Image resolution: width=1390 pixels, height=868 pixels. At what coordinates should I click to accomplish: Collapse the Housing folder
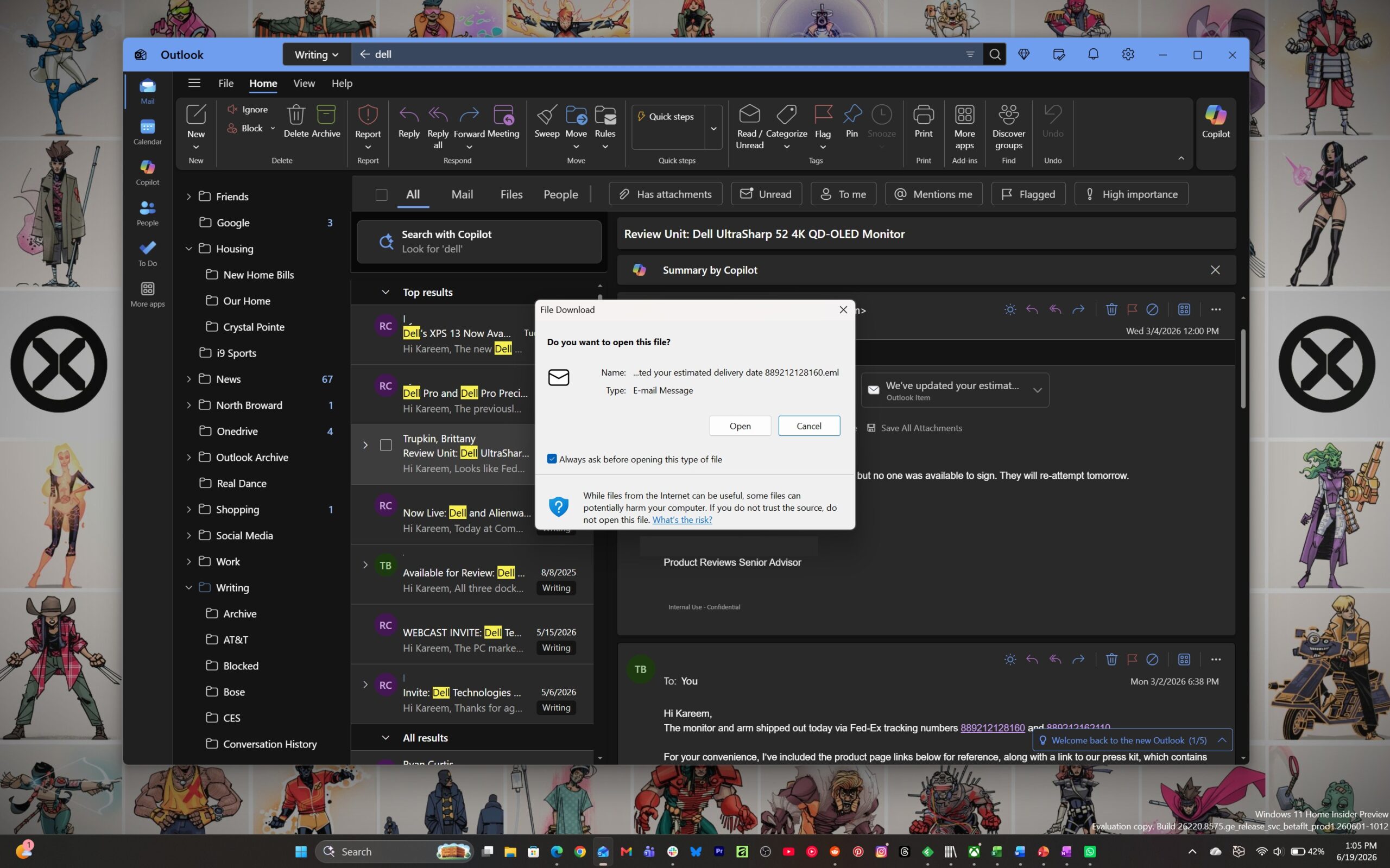[188, 249]
